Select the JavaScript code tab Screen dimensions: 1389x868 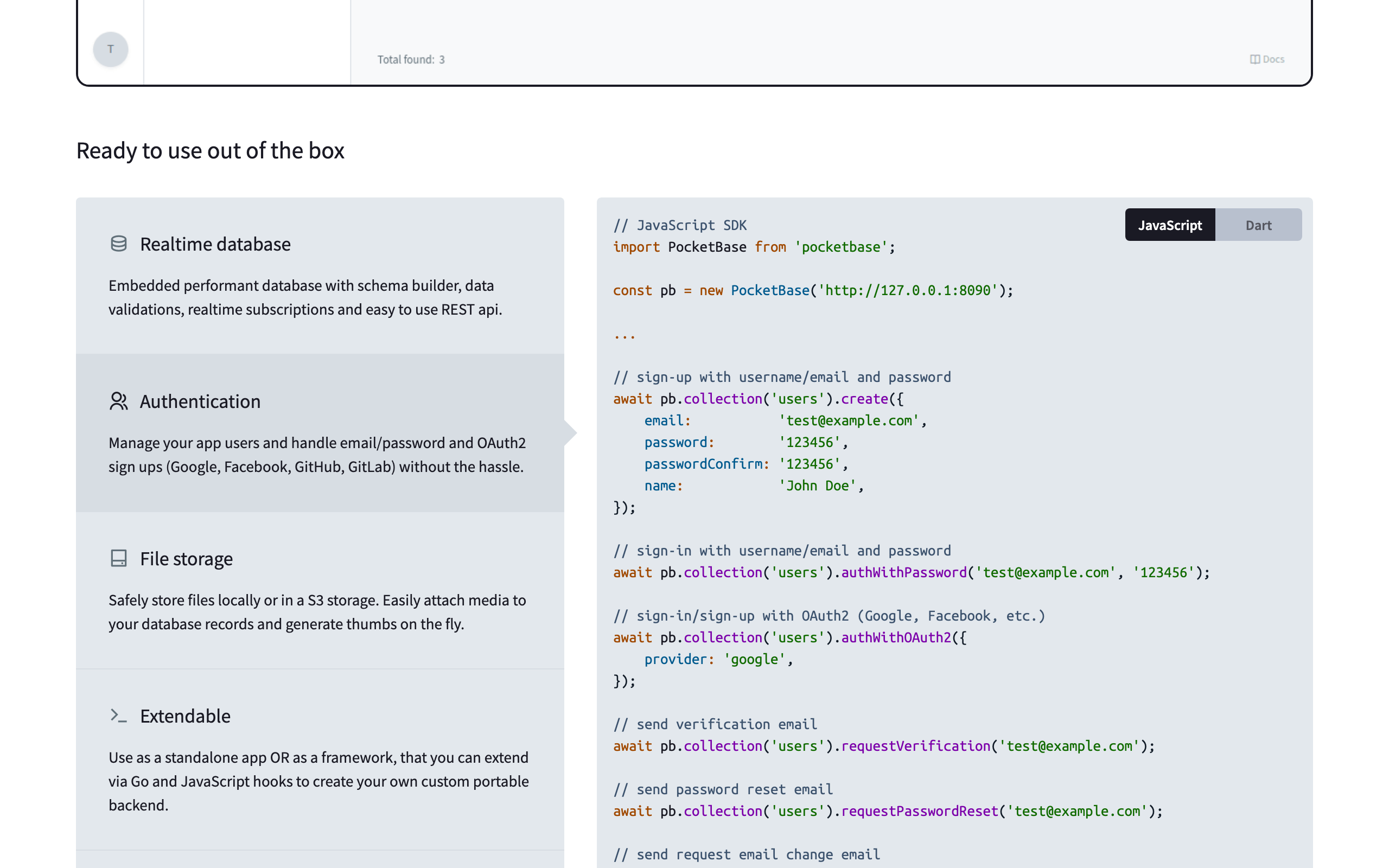point(1169,225)
